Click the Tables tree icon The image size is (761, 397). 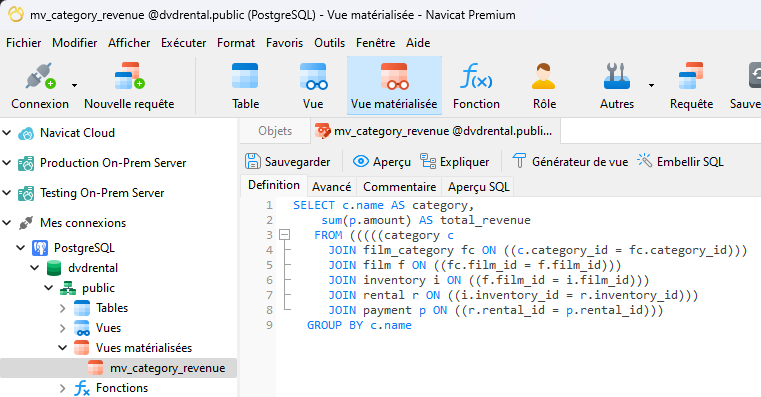coord(82,308)
